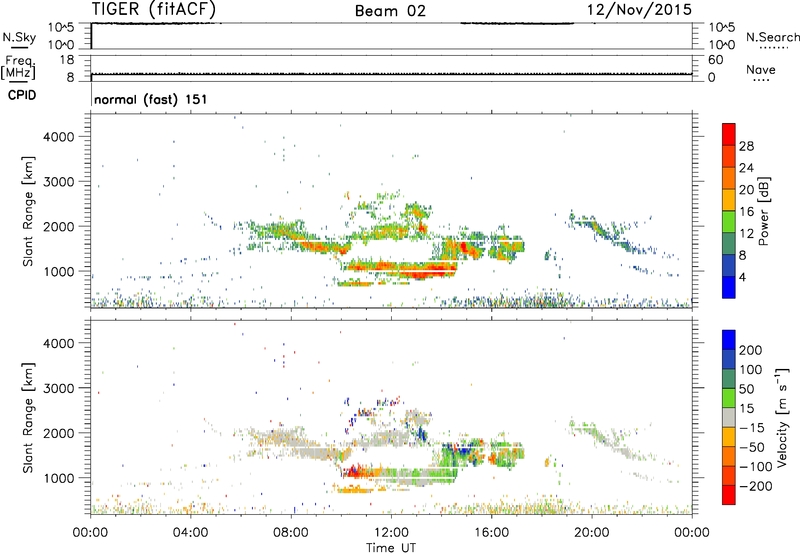Click the '20:00' time tick label

(592, 533)
